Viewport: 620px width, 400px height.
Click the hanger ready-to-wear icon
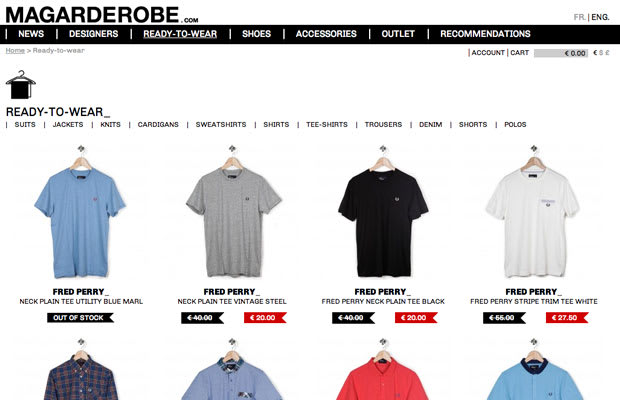21,85
